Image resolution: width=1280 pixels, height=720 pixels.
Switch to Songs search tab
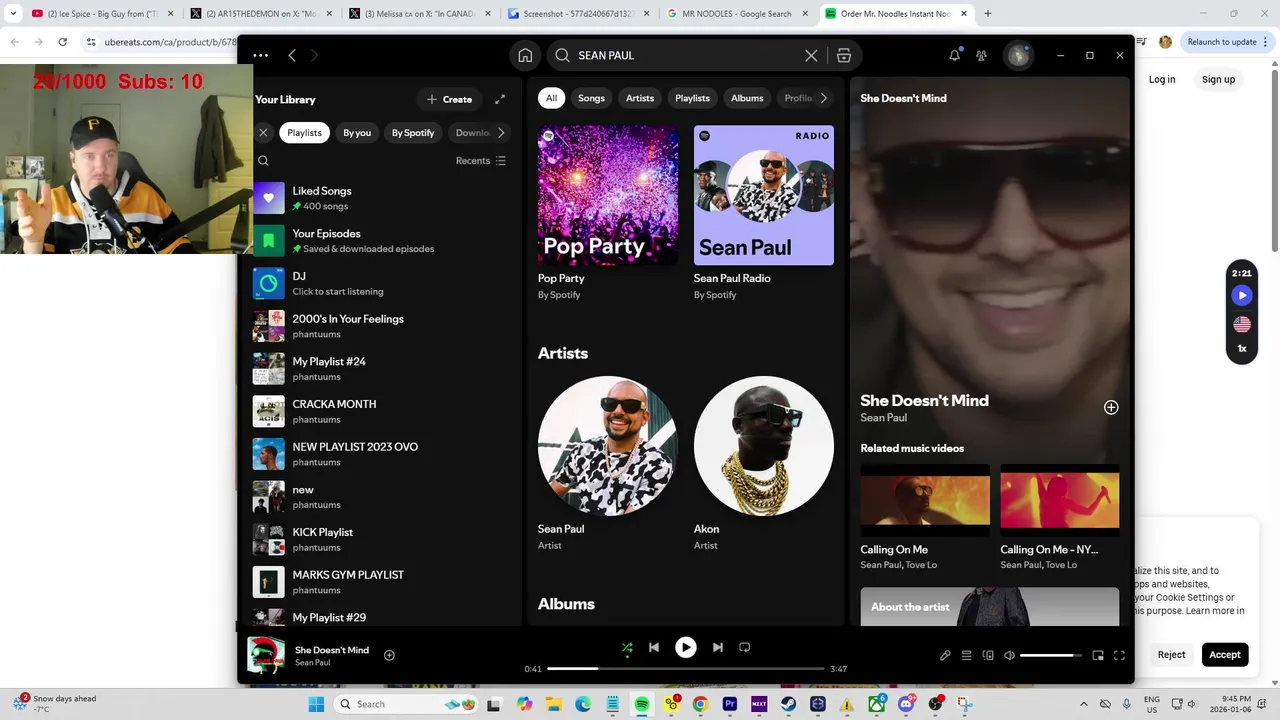click(x=591, y=98)
